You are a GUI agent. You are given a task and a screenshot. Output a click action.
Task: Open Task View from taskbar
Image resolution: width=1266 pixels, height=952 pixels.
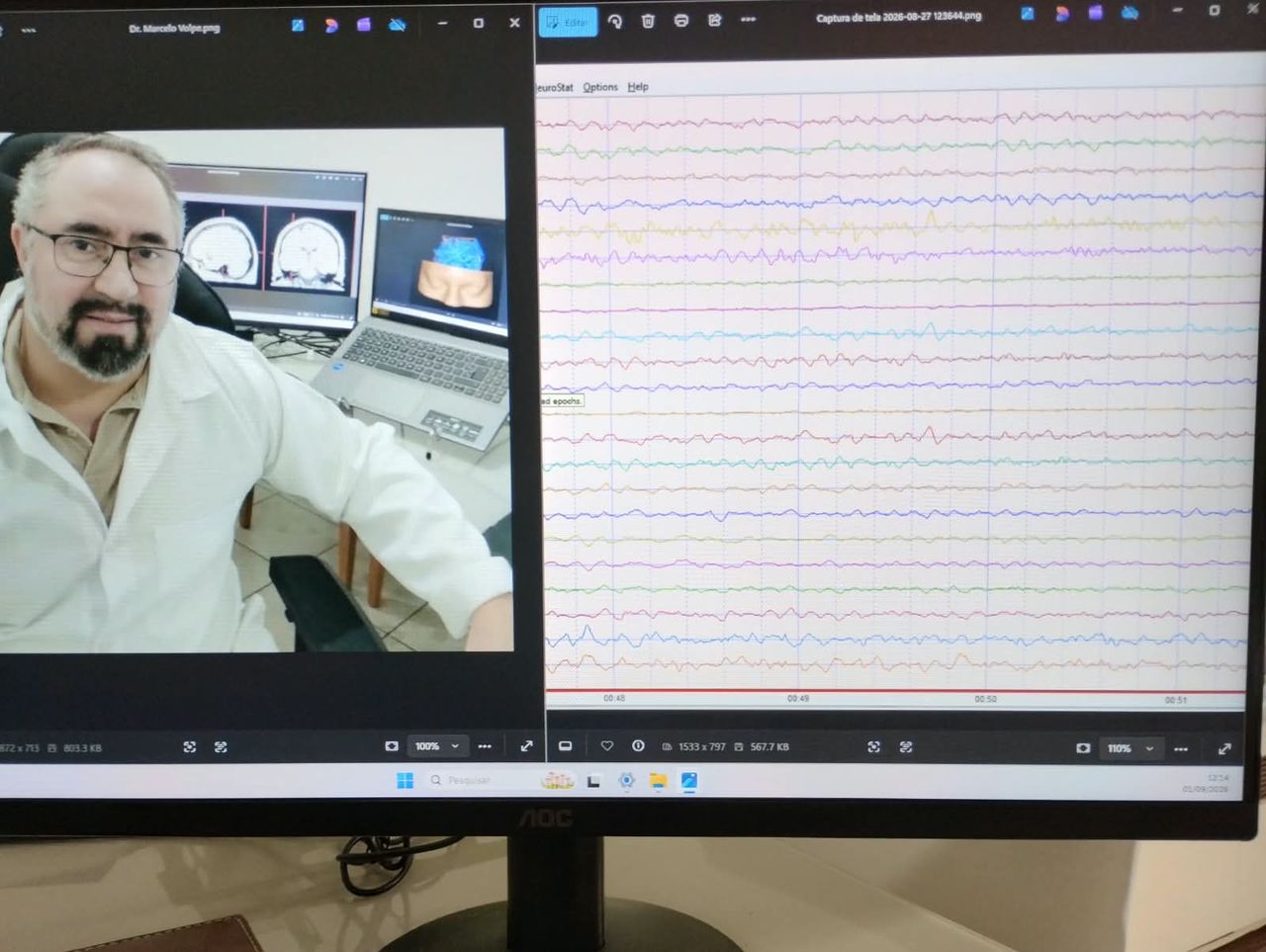(593, 781)
